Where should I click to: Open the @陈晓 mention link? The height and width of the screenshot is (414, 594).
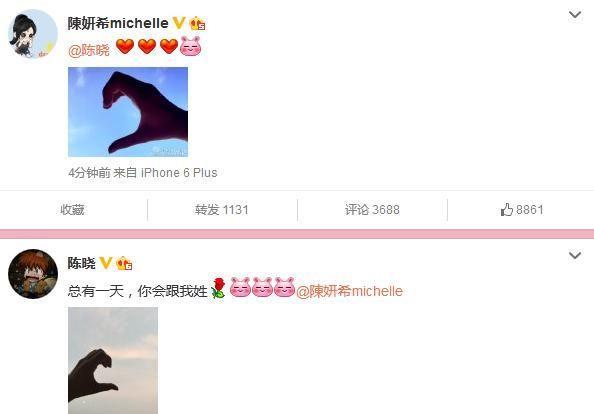pos(89,50)
